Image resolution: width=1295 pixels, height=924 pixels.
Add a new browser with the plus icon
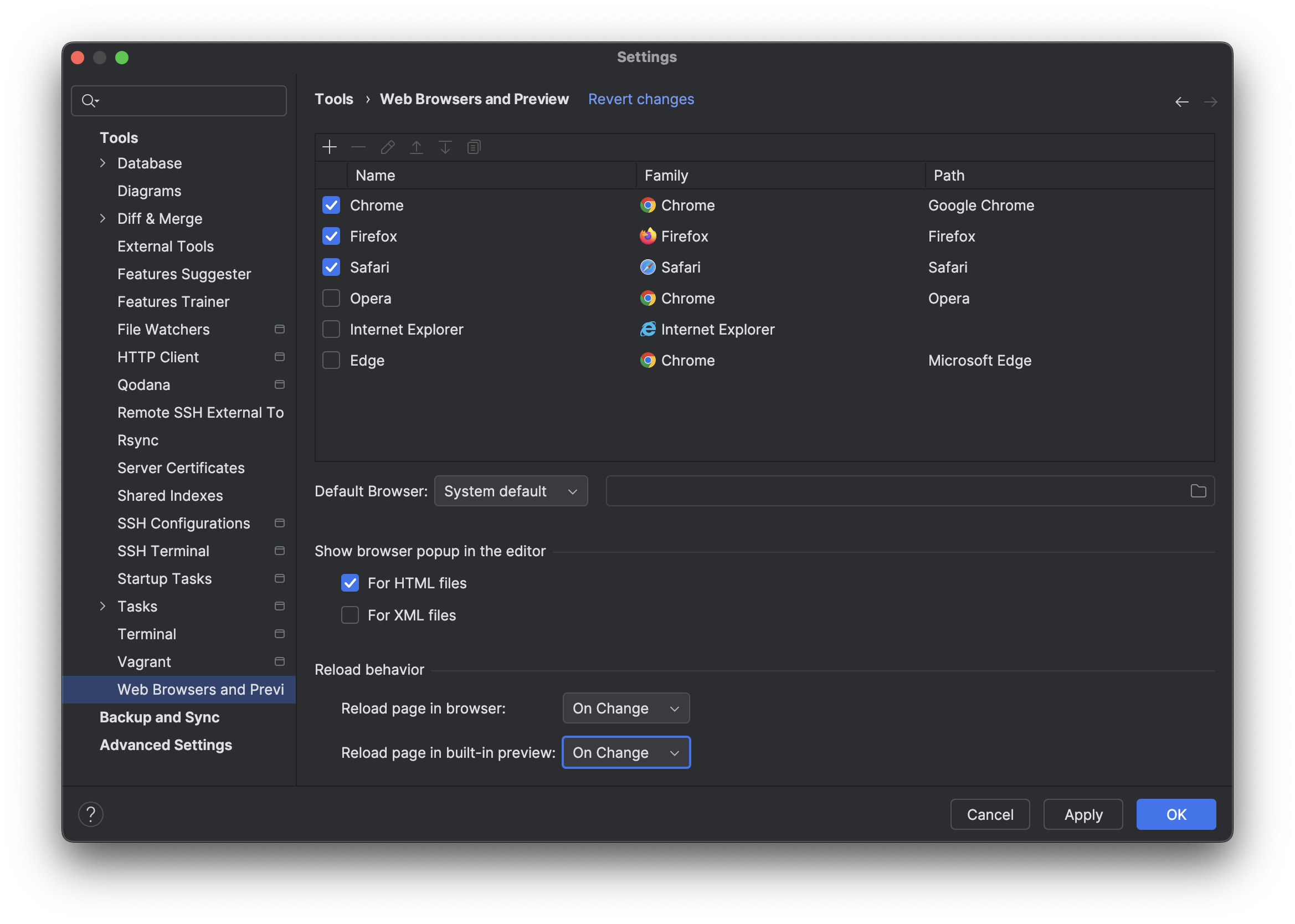pos(330,147)
